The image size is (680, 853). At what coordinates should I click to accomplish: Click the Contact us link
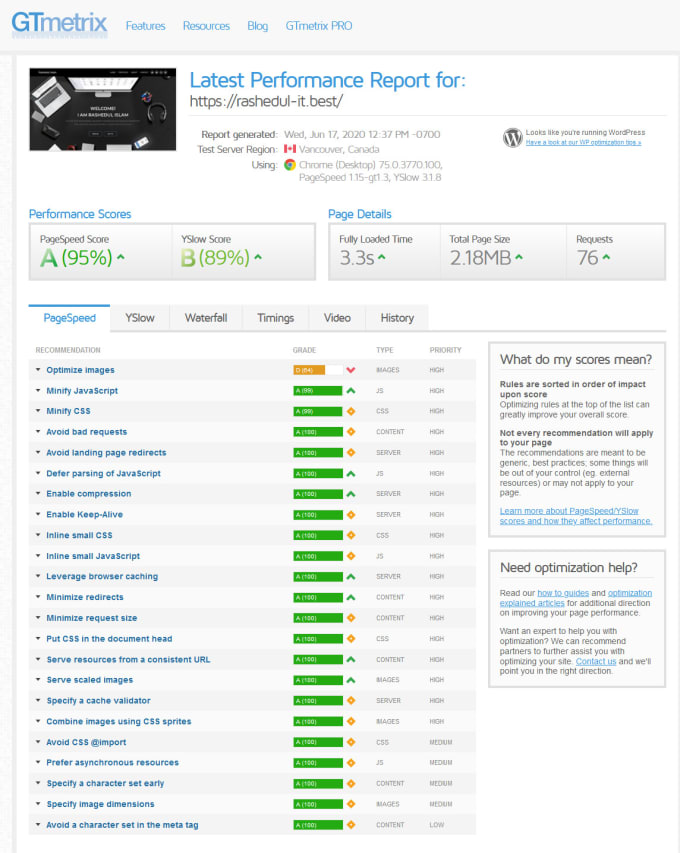(x=595, y=661)
